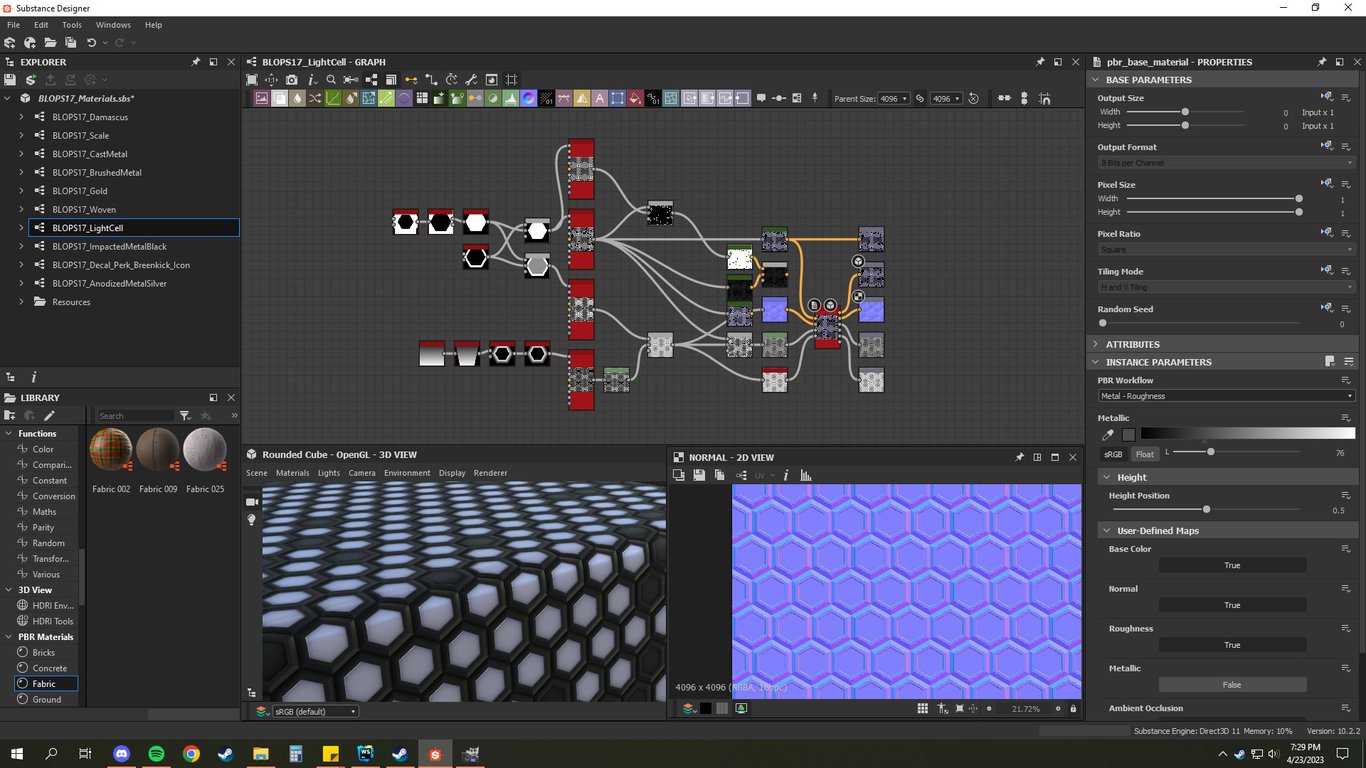Click the Undo arrow in main toolbar
Image resolution: width=1366 pixels, height=768 pixels.
click(x=91, y=43)
